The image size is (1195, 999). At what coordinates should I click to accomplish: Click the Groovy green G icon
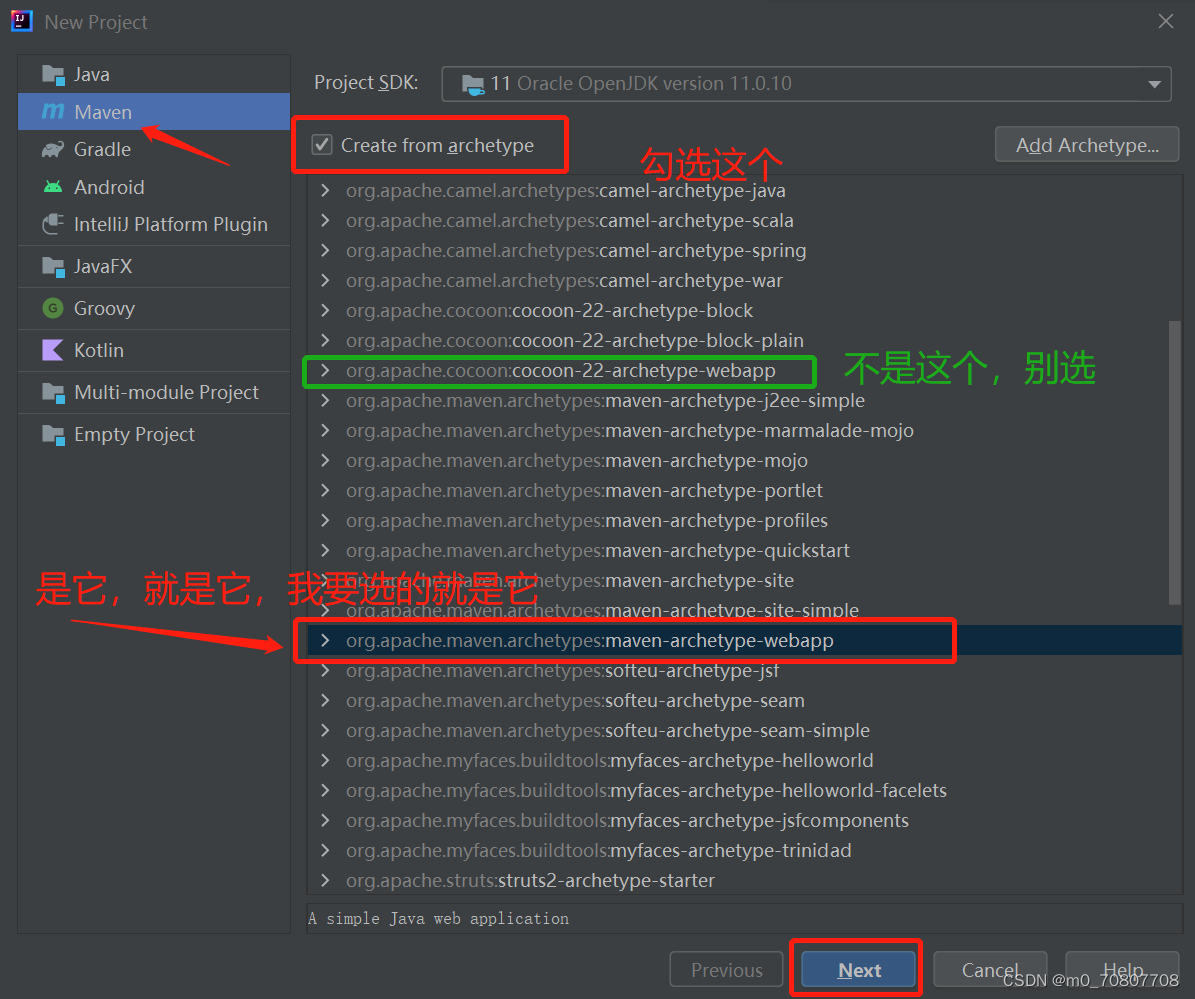tap(53, 309)
